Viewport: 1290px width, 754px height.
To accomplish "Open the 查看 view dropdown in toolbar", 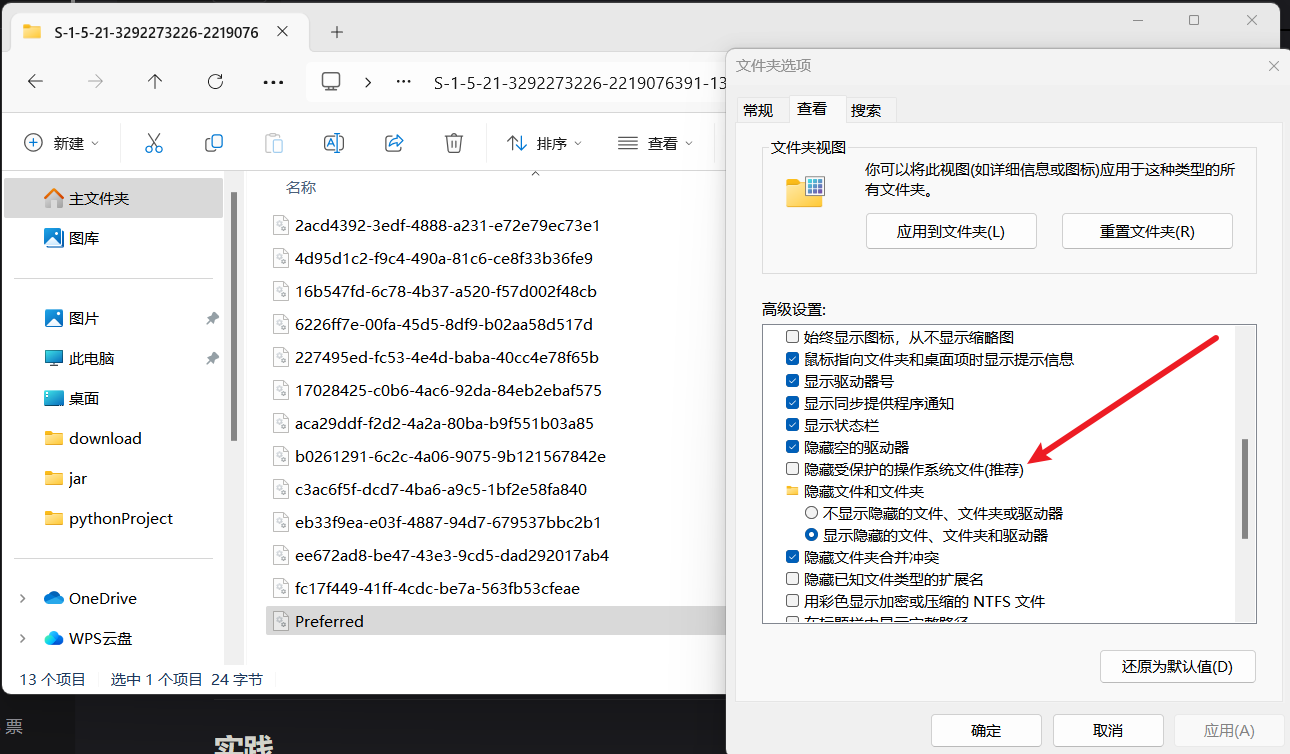I will point(655,143).
